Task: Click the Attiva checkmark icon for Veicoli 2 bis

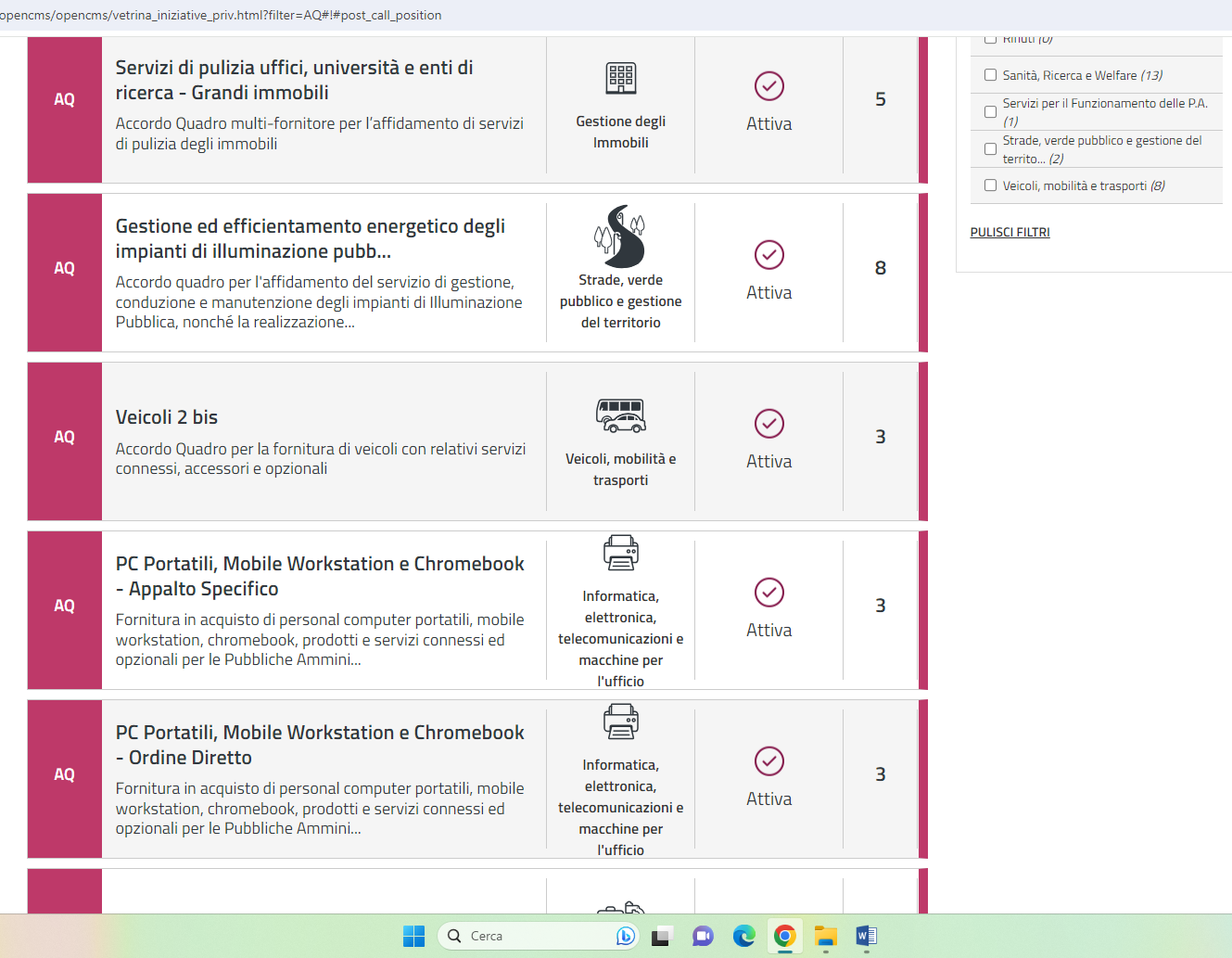Action: pyautogui.click(x=768, y=424)
